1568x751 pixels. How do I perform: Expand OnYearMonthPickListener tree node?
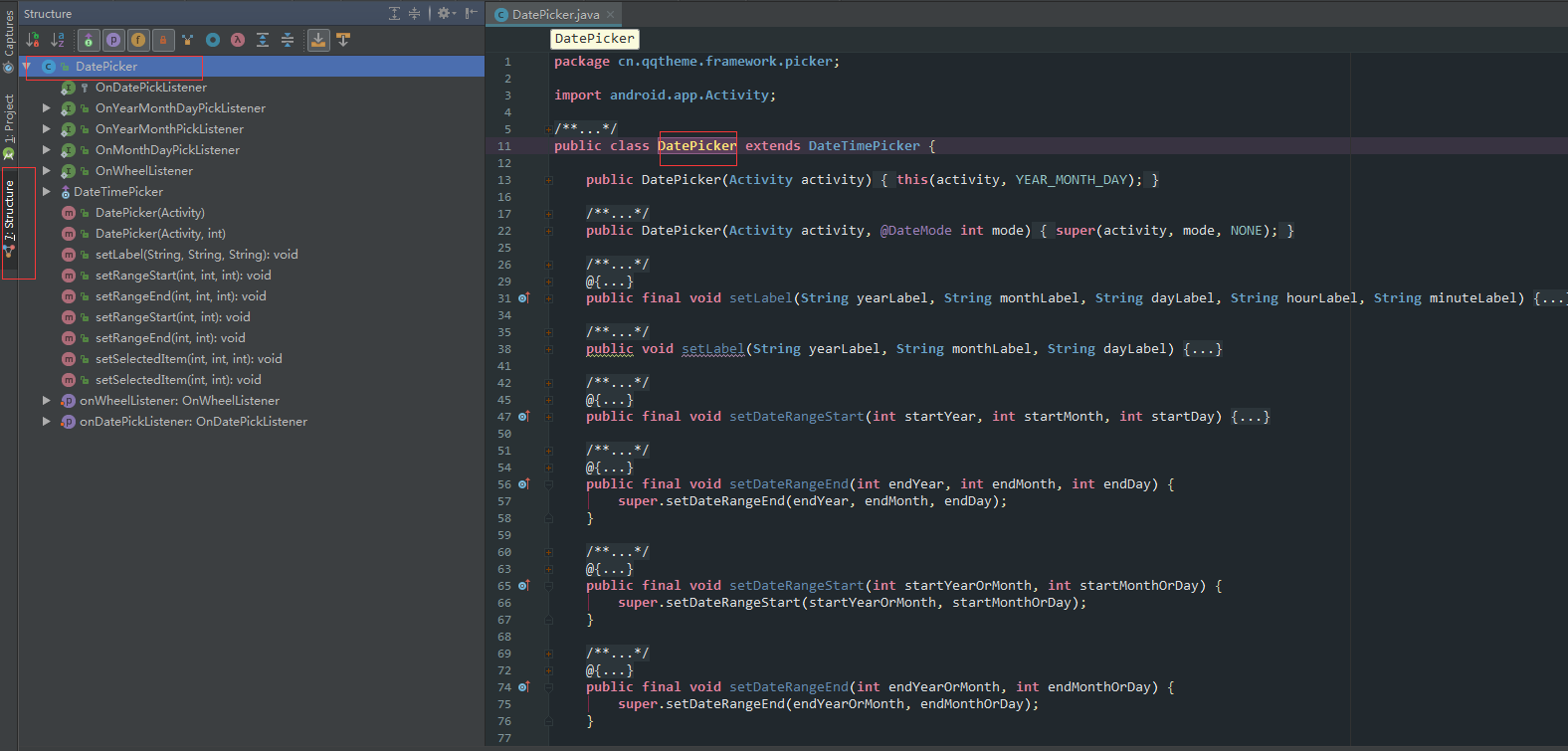[46, 129]
